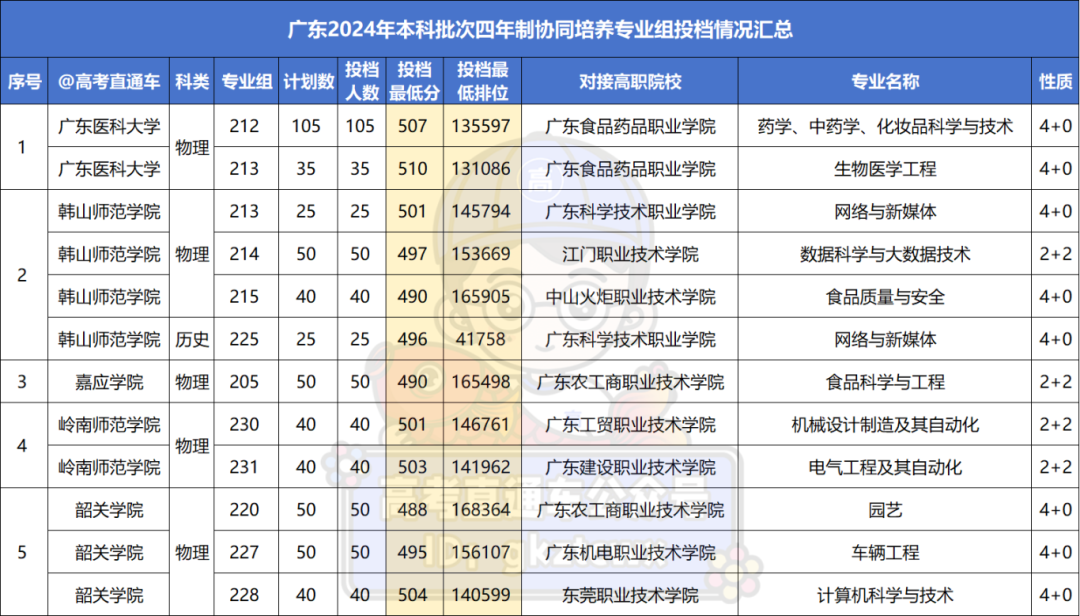Click rank value 141962
Image resolution: width=1080 pixels, height=616 pixels.
click(x=481, y=467)
